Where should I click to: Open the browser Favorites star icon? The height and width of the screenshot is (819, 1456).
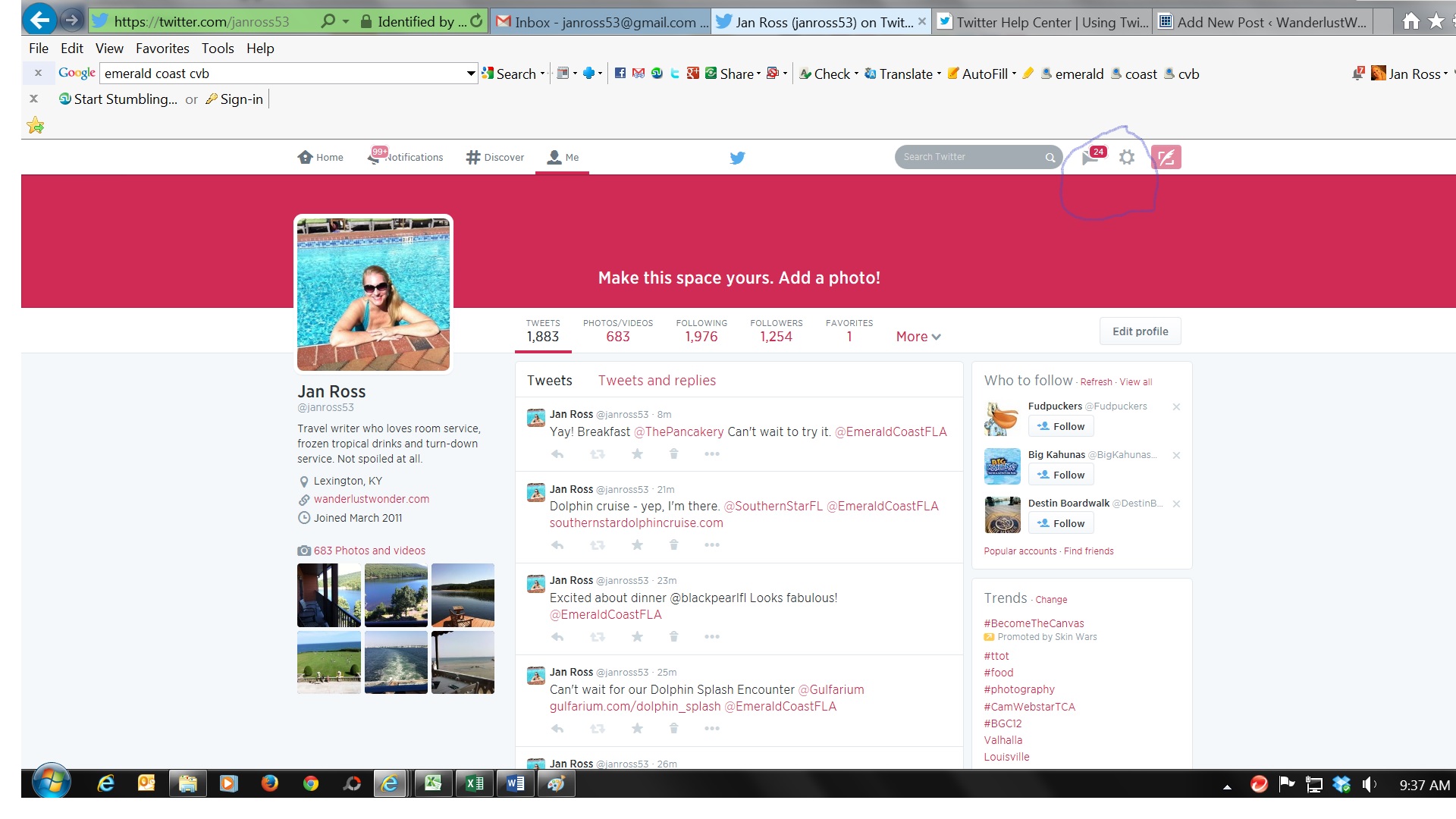(1436, 21)
